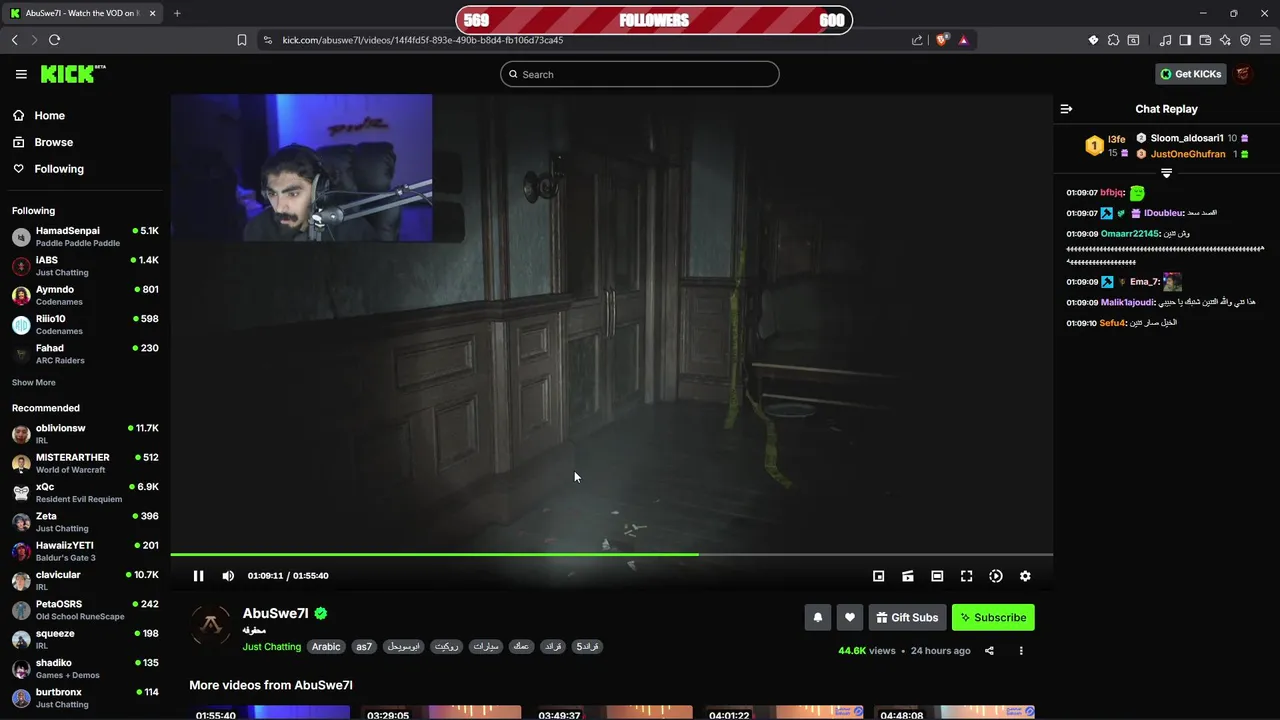Open IABS channel from Following list
Screen dimensions: 1280x720
point(85,266)
